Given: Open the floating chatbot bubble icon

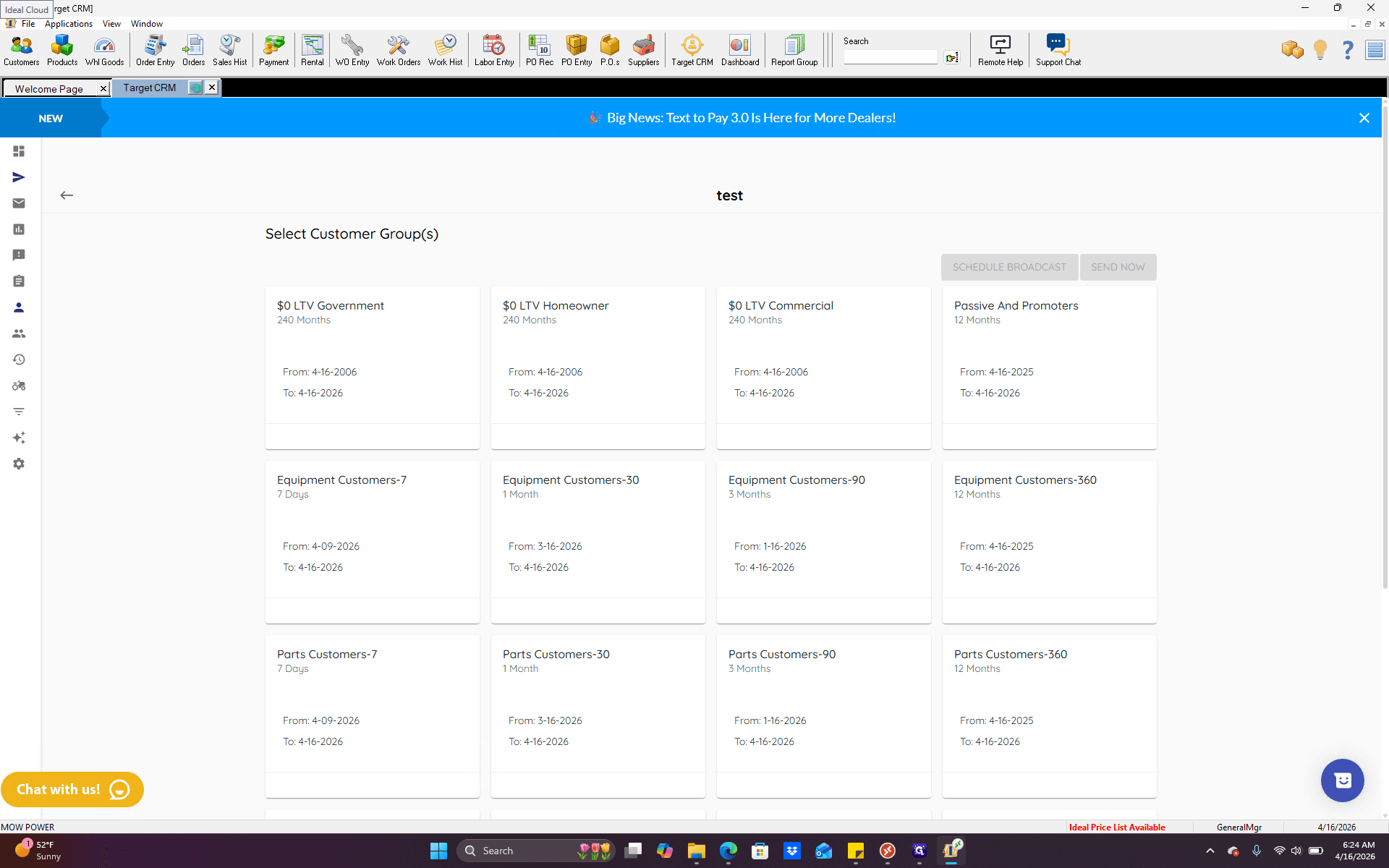Looking at the screenshot, I should tap(1343, 780).
